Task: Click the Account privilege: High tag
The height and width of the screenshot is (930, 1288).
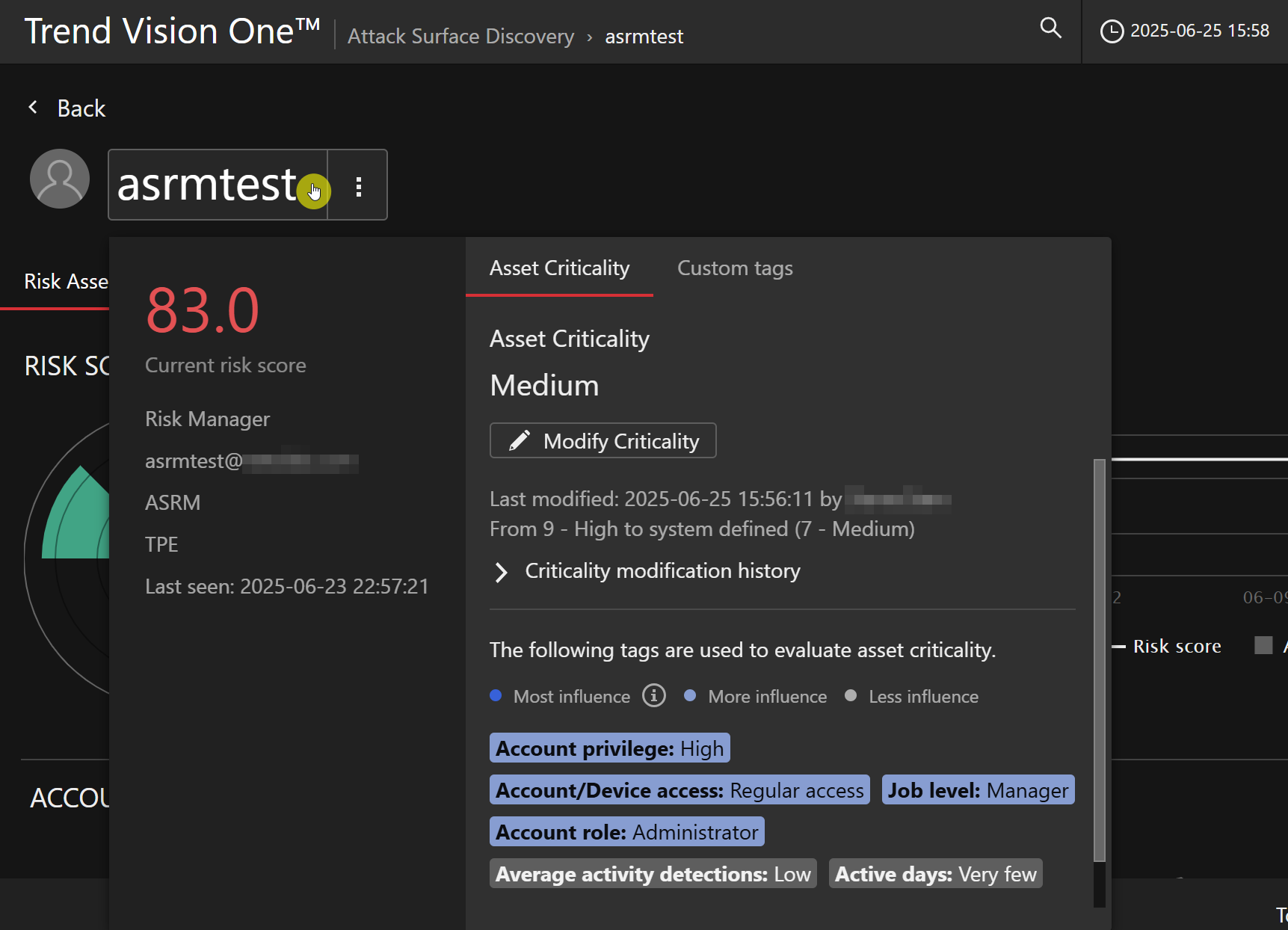Action: [609, 748]
